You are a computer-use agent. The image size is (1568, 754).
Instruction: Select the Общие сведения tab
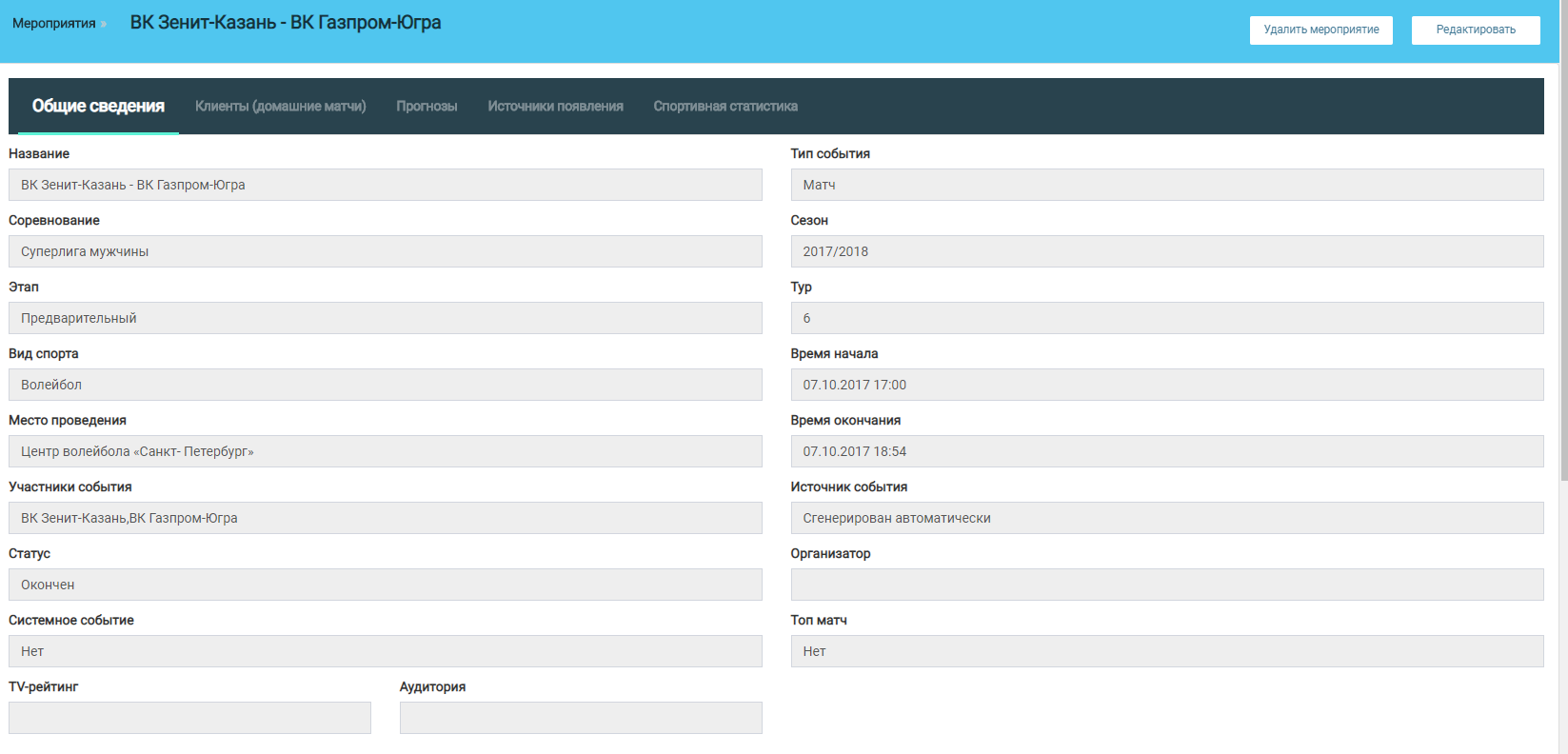pyautogui.click(x=98, y=107)
